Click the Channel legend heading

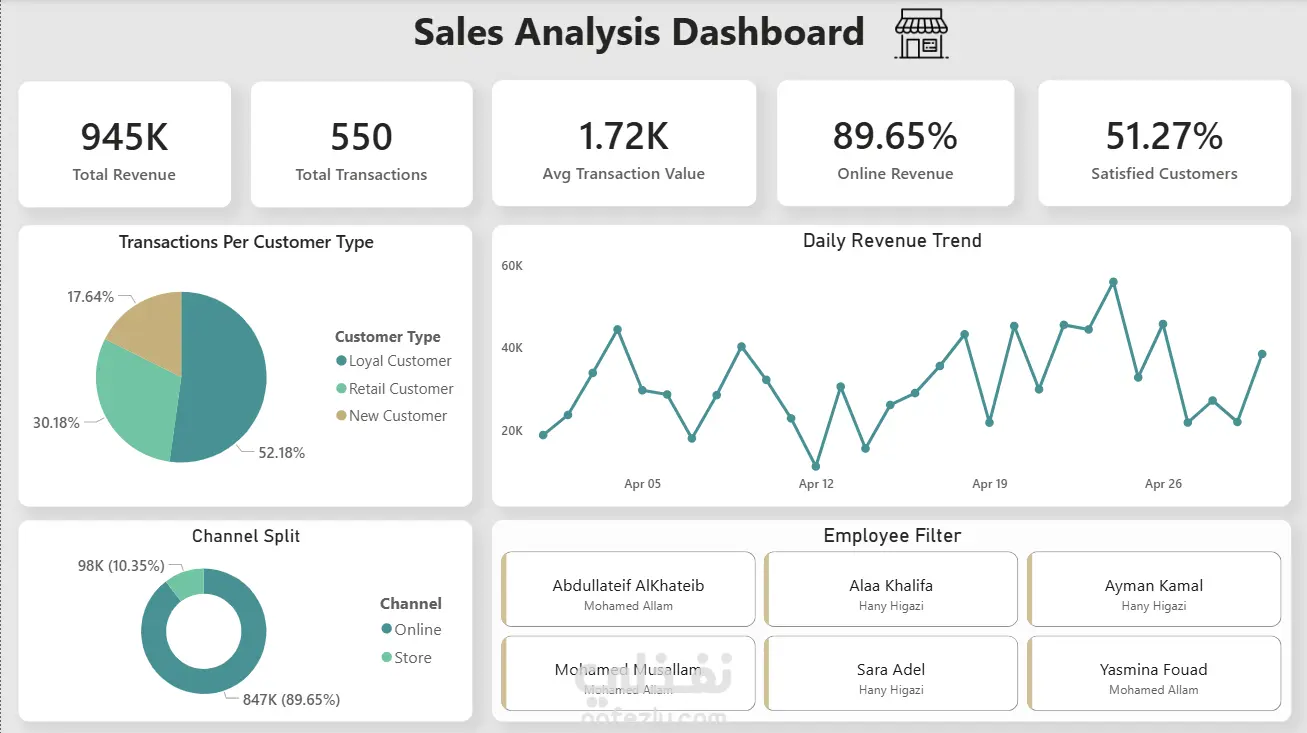(411, 604)
